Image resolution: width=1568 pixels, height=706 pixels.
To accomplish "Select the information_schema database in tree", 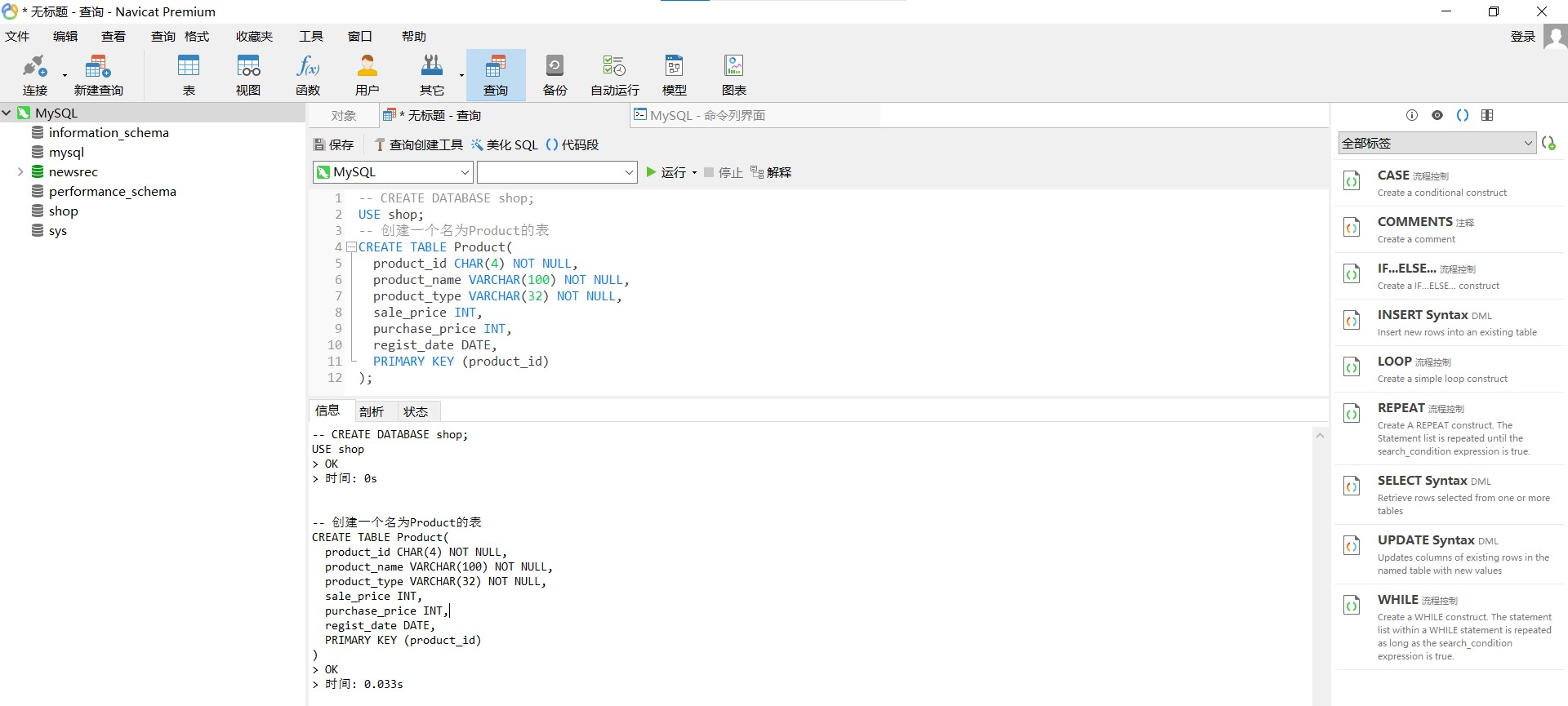I will pyautogui.click(x=109, y=132).
